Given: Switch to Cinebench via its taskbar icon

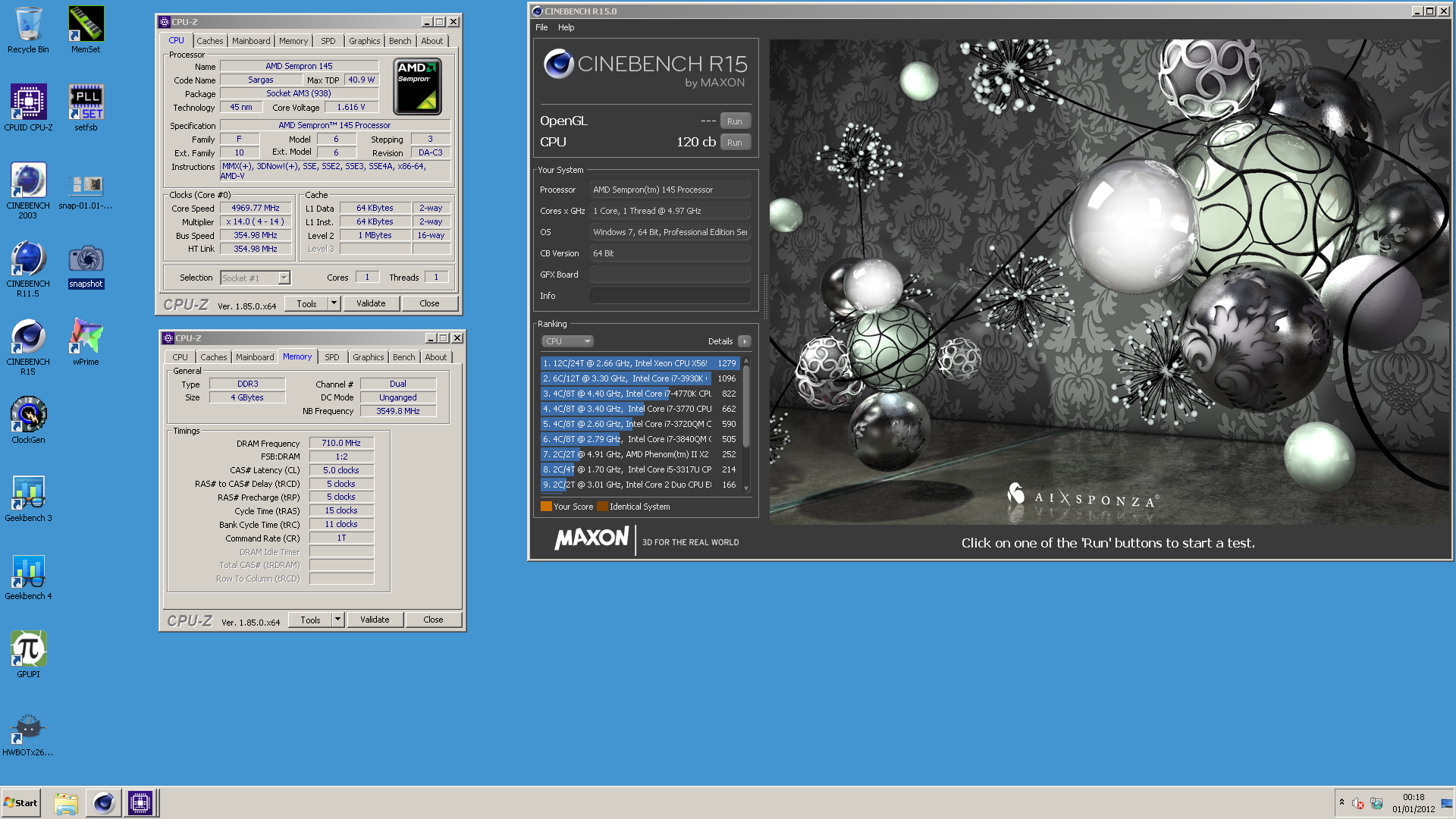Looking at the screenshot, I should (x=103, y=803).
